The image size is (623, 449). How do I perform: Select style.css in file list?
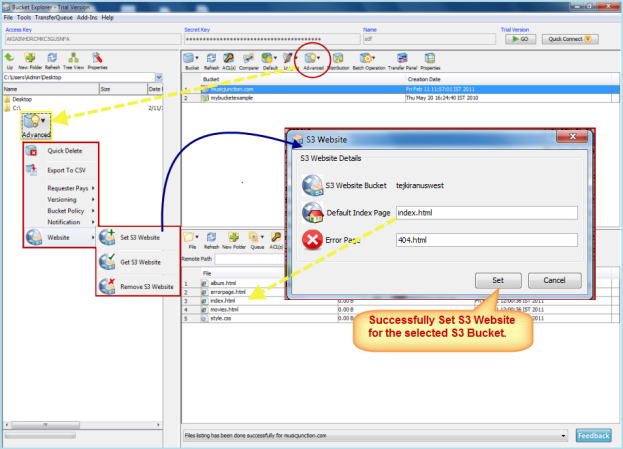[x=221, y=318]
